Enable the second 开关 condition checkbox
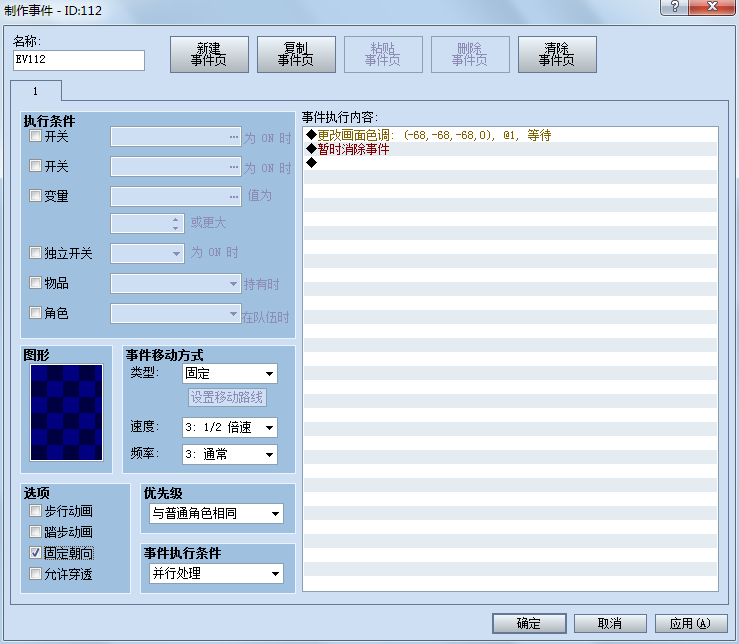The width and height of the screenshot is (739, 644). (x=35, y=166)
